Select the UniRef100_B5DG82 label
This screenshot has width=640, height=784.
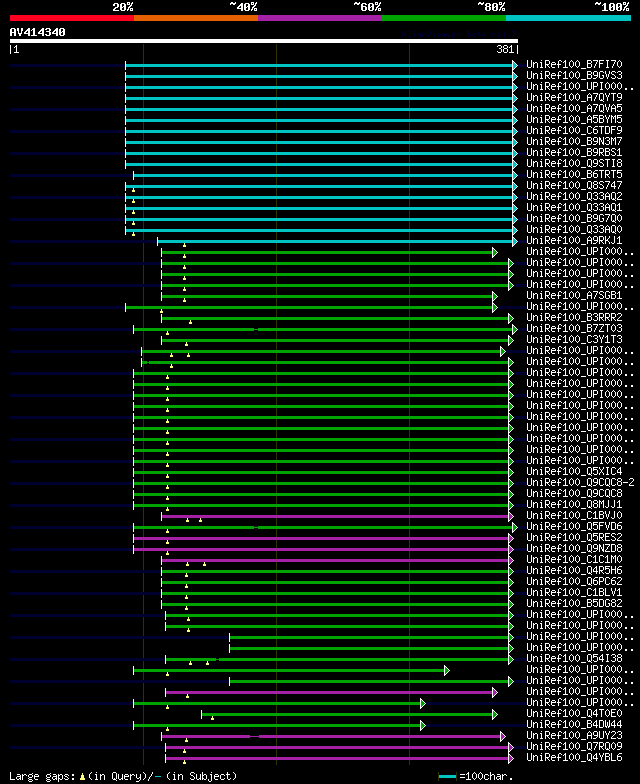point(574,604)
